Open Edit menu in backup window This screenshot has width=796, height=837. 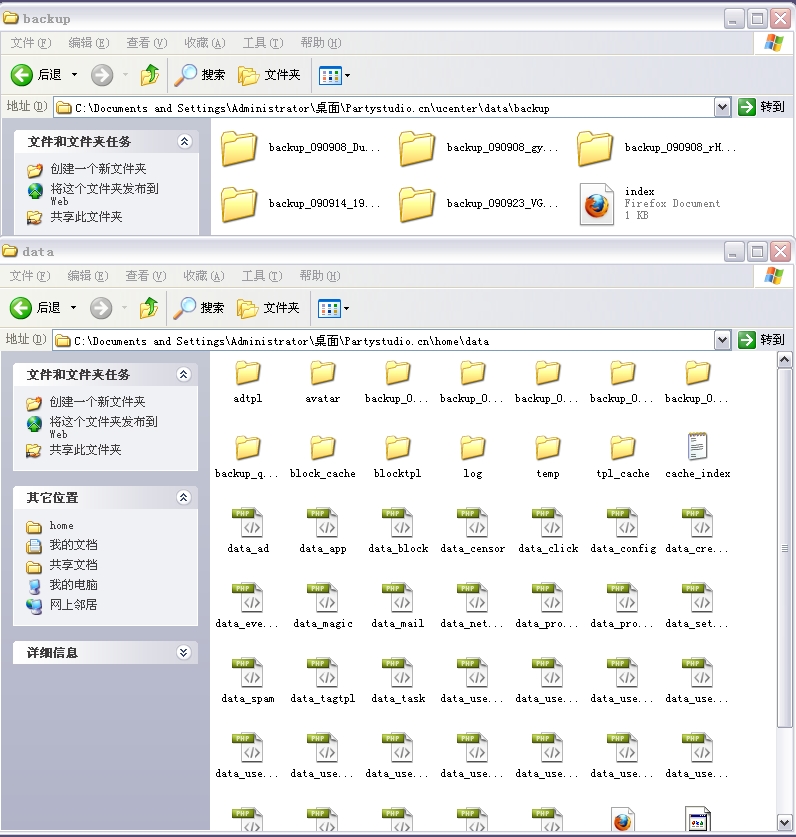point(89,43)
